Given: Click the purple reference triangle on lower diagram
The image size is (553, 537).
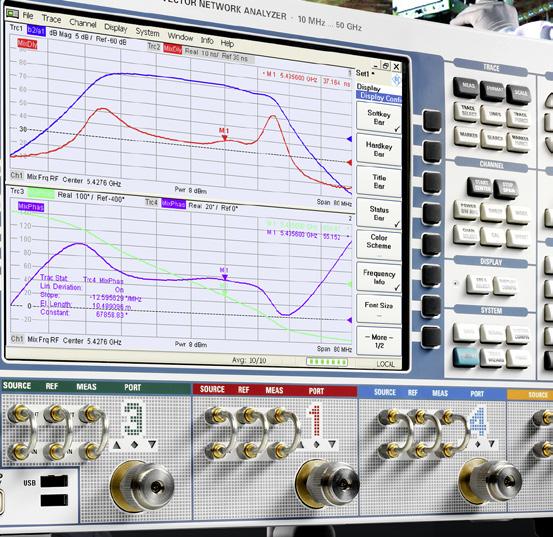Looking at the screenshot, I should (349, 320).
